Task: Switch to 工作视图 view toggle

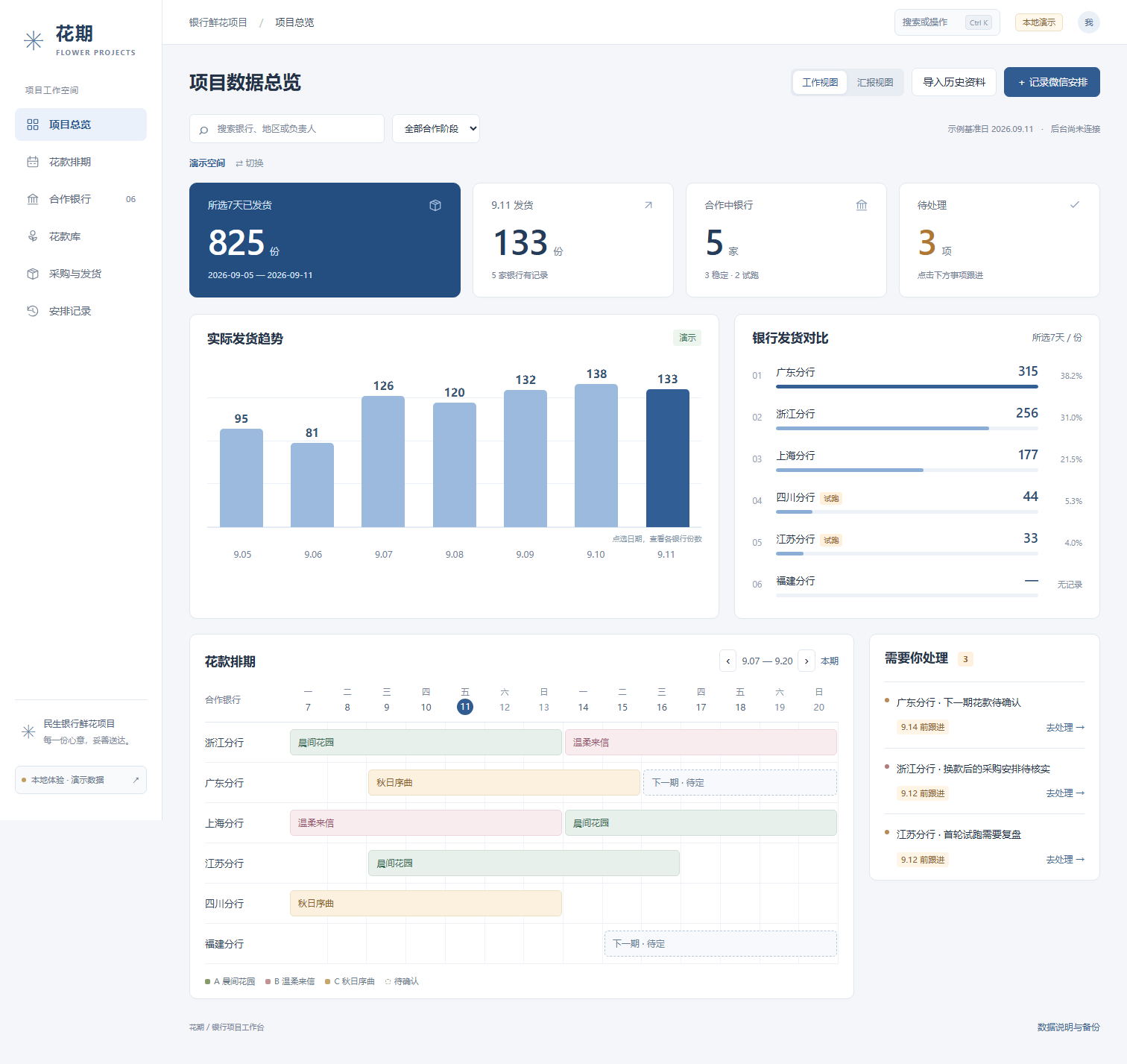Action: [820, 82]
